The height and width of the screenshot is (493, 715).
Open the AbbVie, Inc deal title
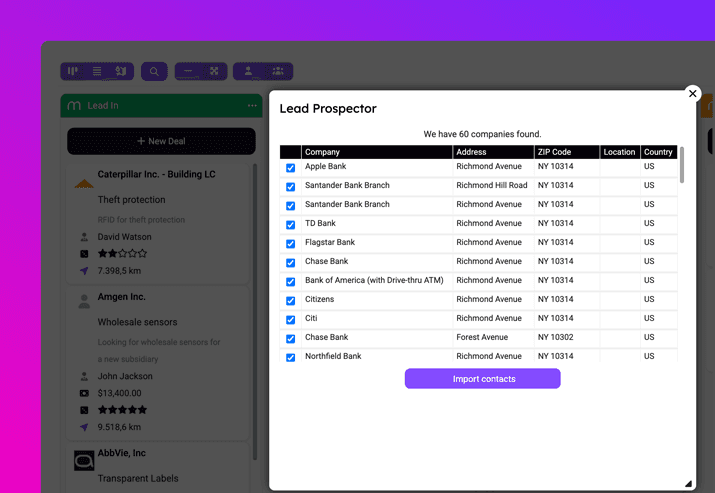[x=122, y=453]
